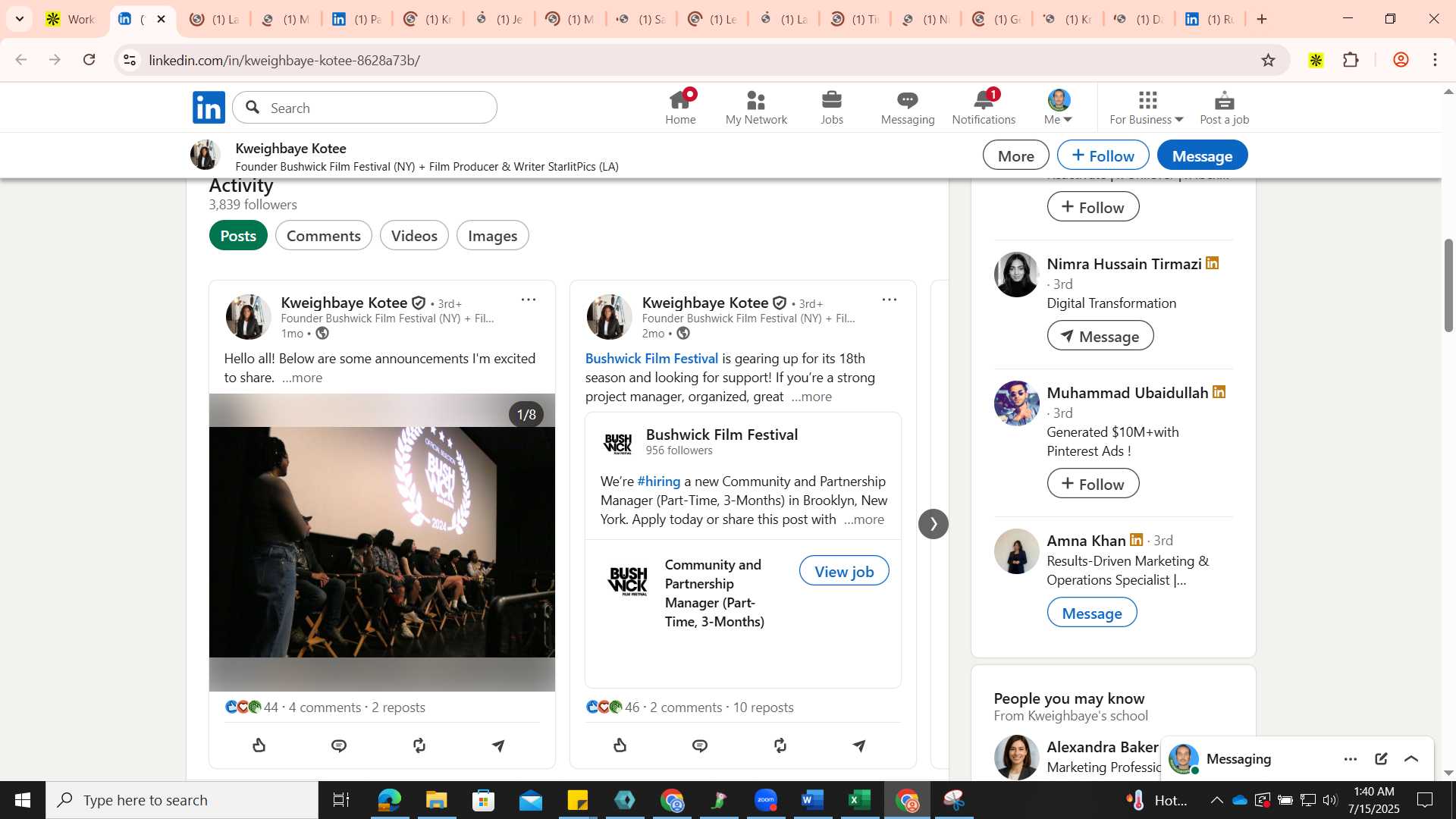Viewport: 1456px width, 819px height.
Task: Message Amna Khan
Action: point(1092,613)
